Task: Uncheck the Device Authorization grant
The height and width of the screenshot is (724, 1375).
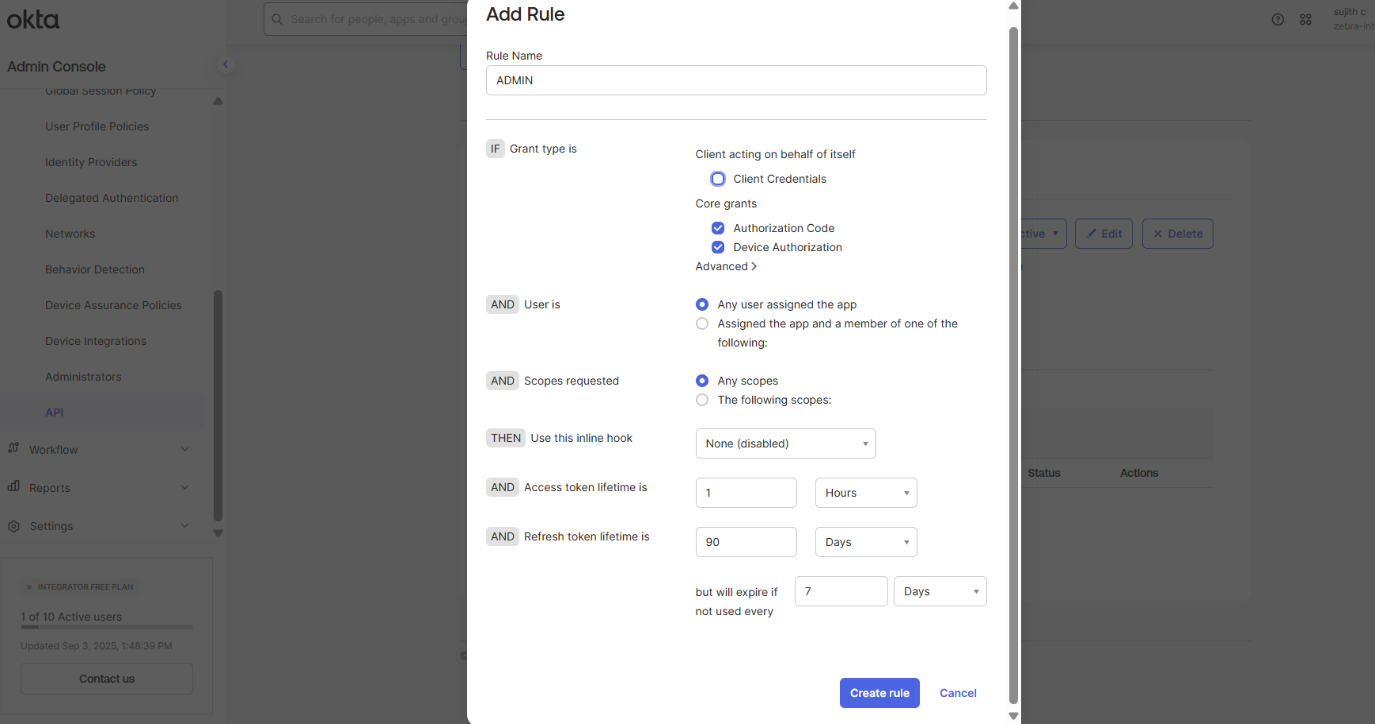Action: click(717, 247)
